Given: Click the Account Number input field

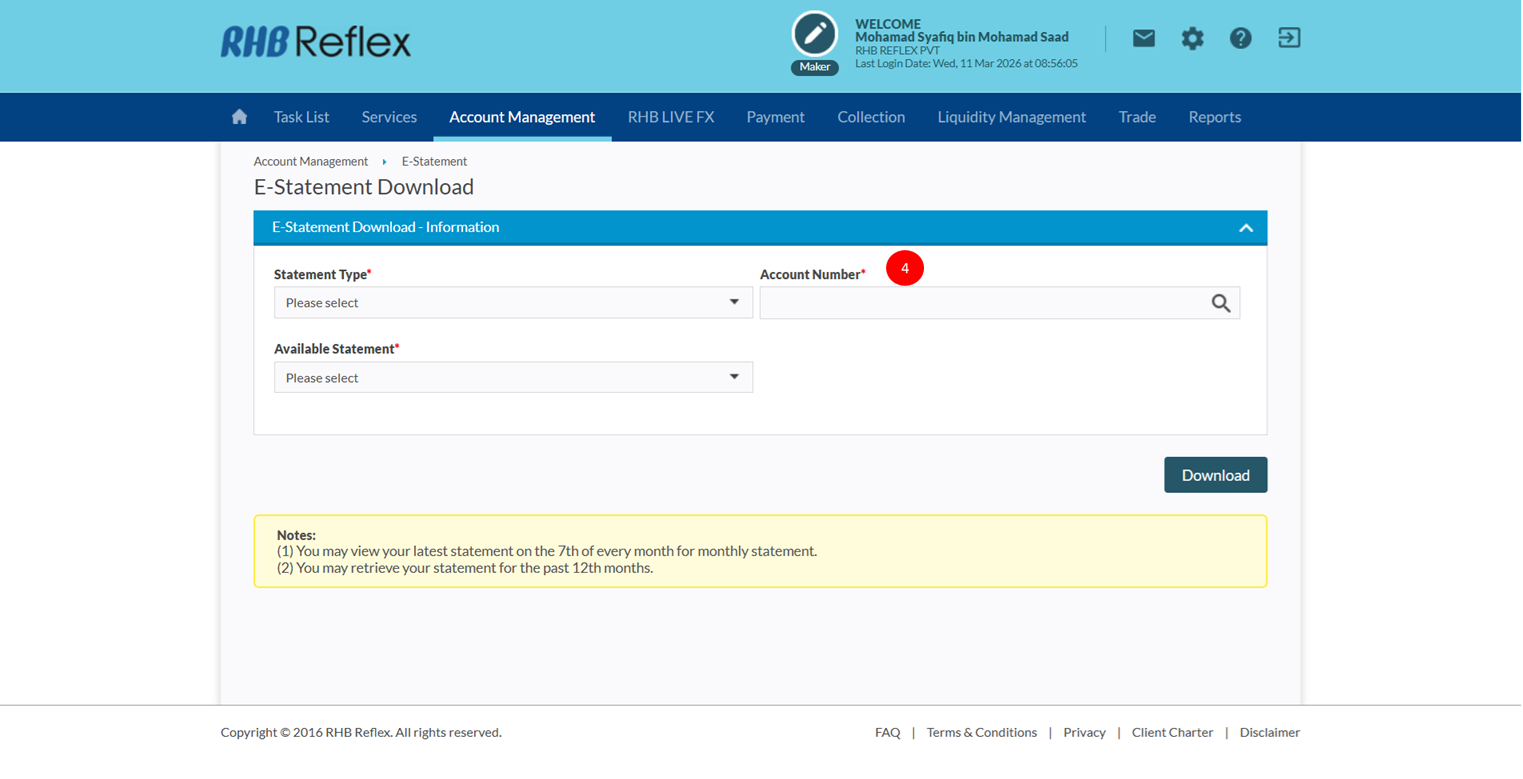Looking at the screenshot, I should (x=980, y=303).
